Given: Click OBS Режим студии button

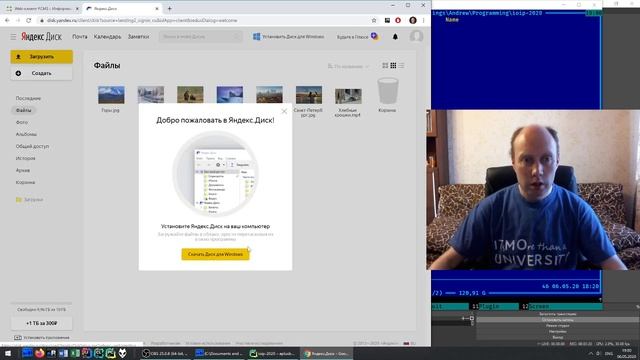Looking at the screenshot, I should [558, 326].
